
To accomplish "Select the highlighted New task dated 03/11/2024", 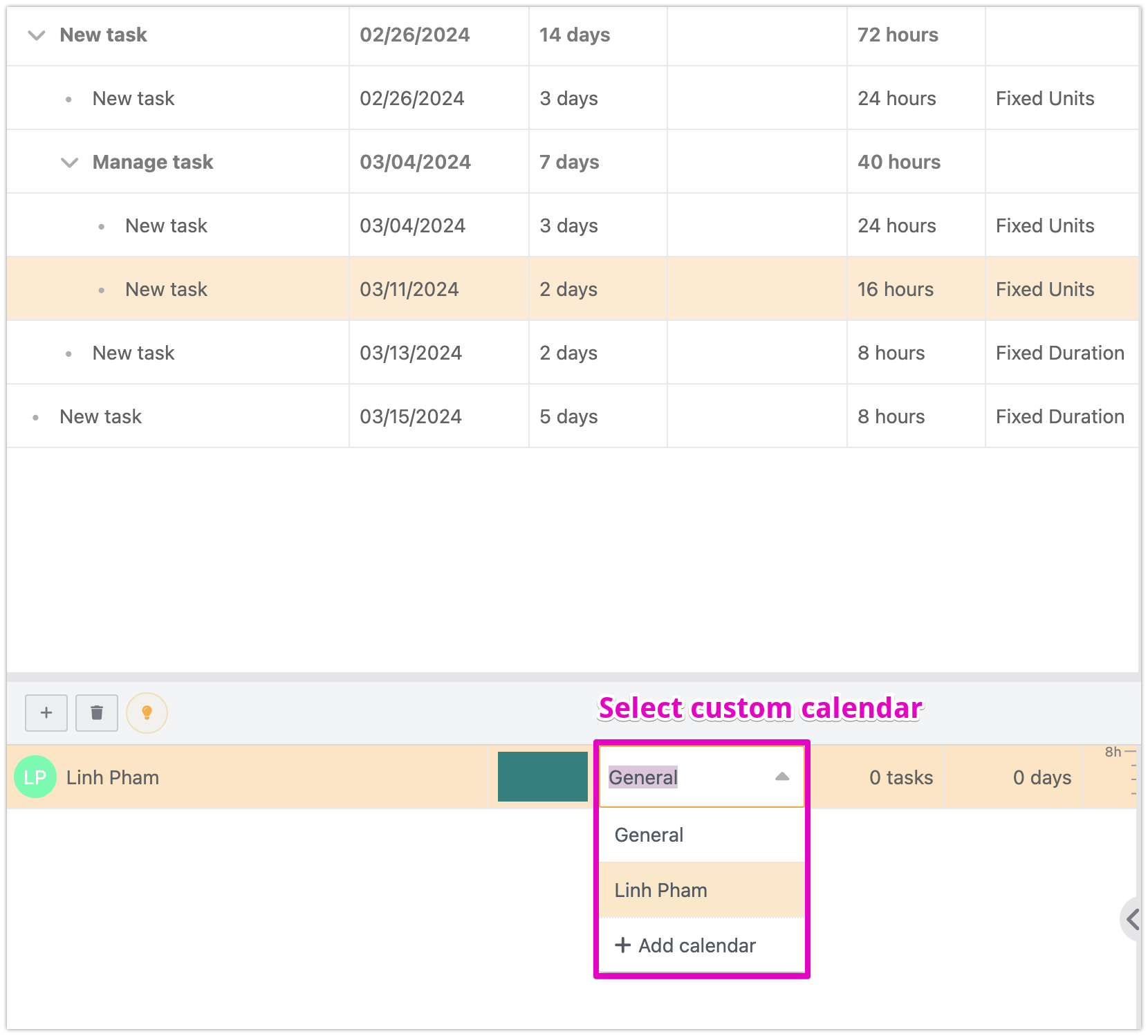I will [x=166, y=288].
